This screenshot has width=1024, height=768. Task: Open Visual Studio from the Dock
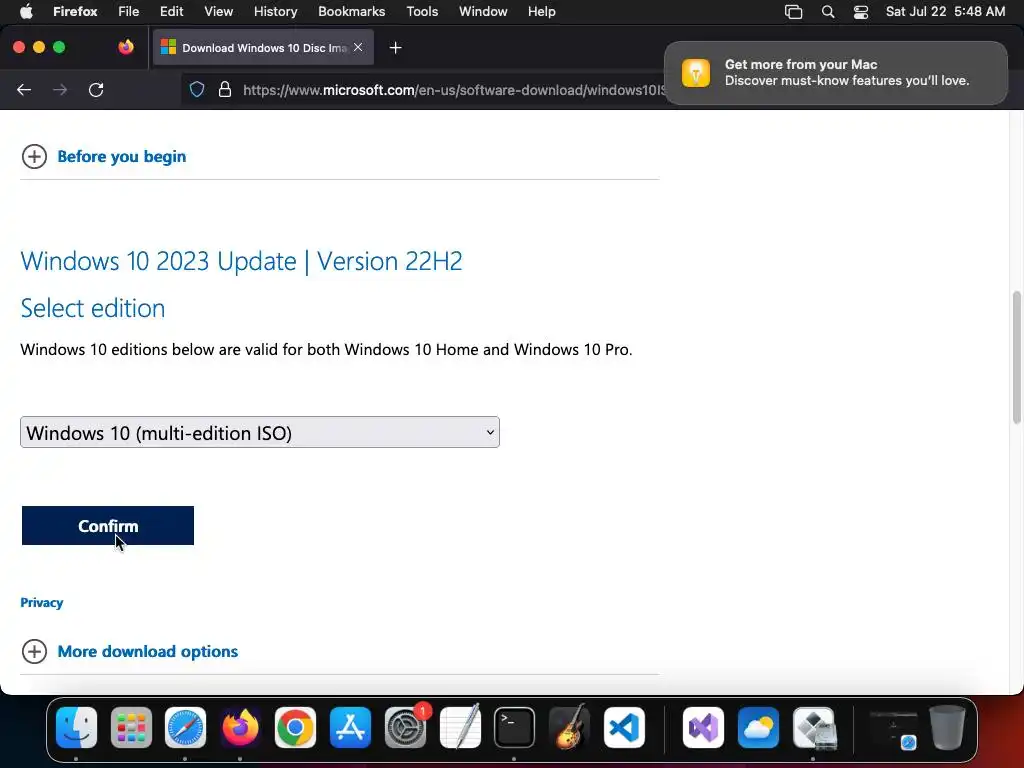(703, 727)
